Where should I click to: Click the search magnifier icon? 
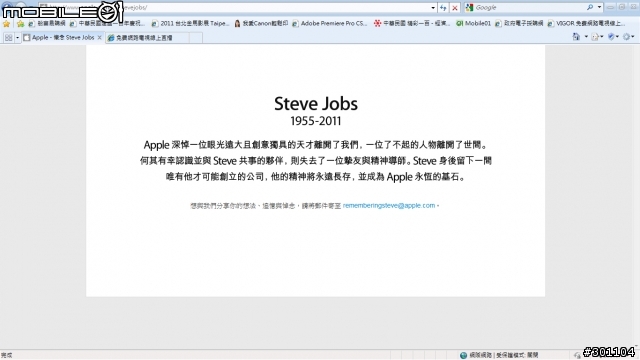point(590,7)
